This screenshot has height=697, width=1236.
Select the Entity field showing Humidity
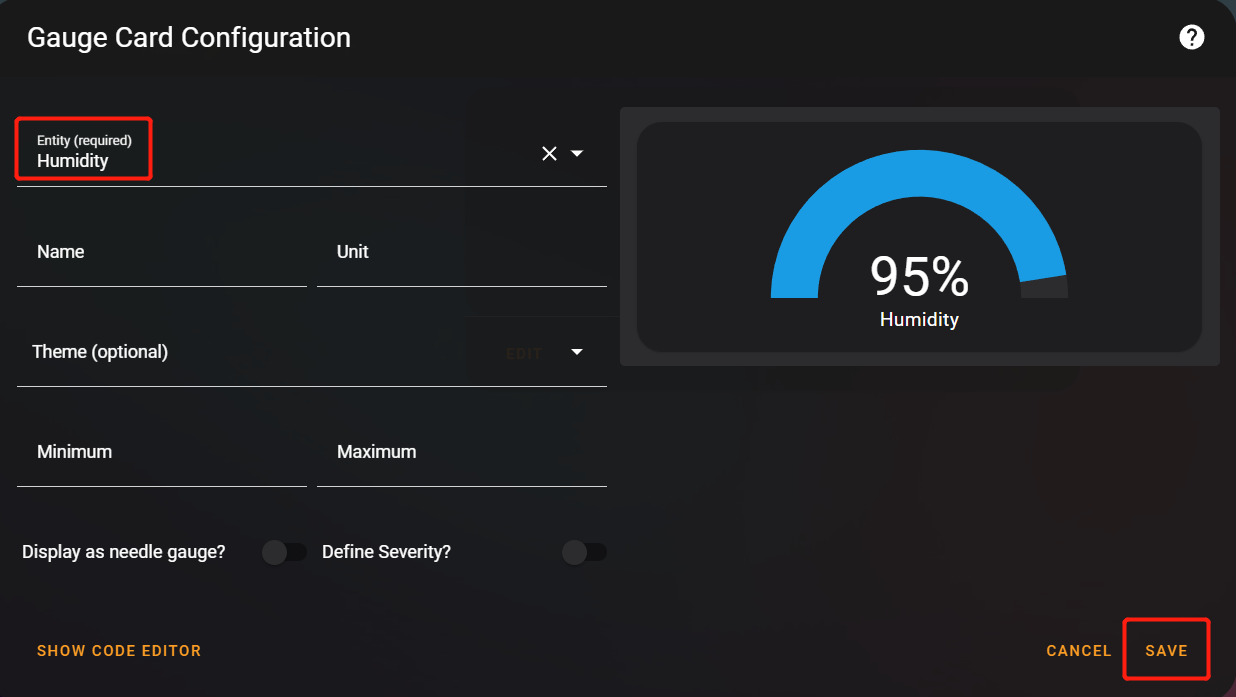coord(312,152)
